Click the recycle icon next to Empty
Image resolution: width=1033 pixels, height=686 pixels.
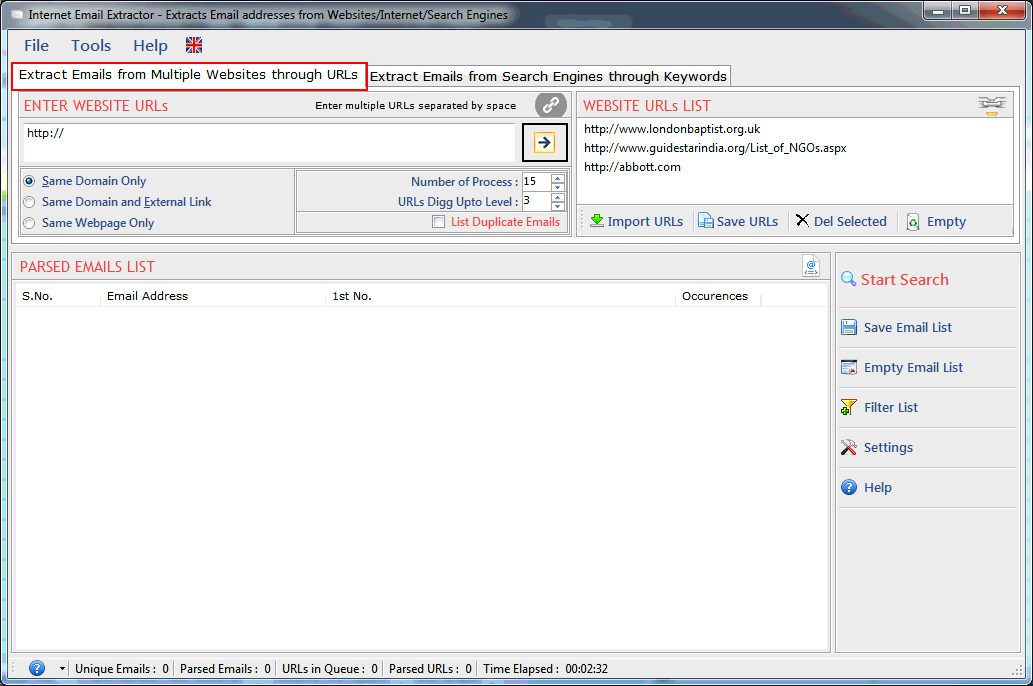(913, 221)
